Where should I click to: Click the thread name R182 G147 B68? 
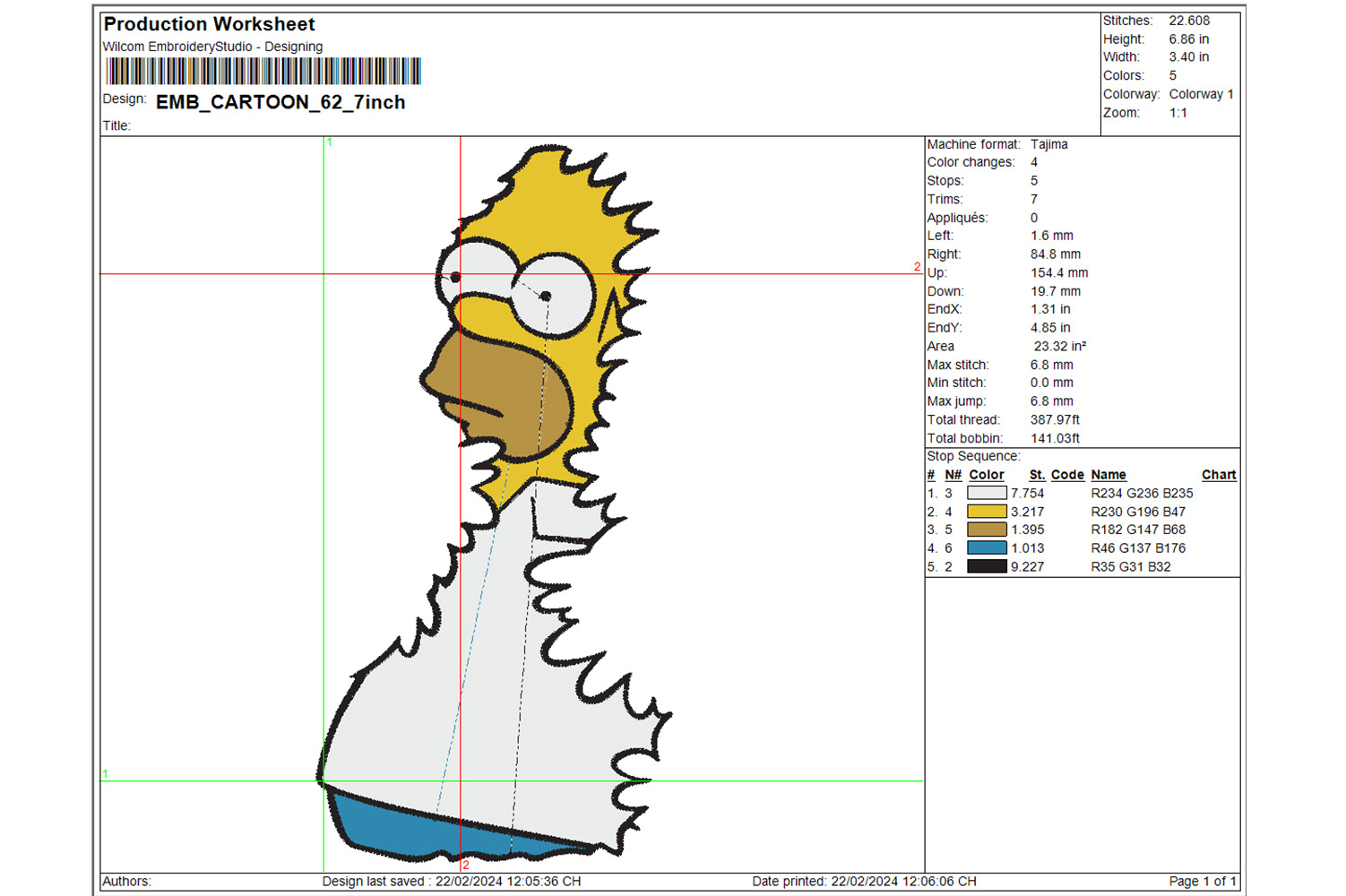click(x=1138, y=530)
